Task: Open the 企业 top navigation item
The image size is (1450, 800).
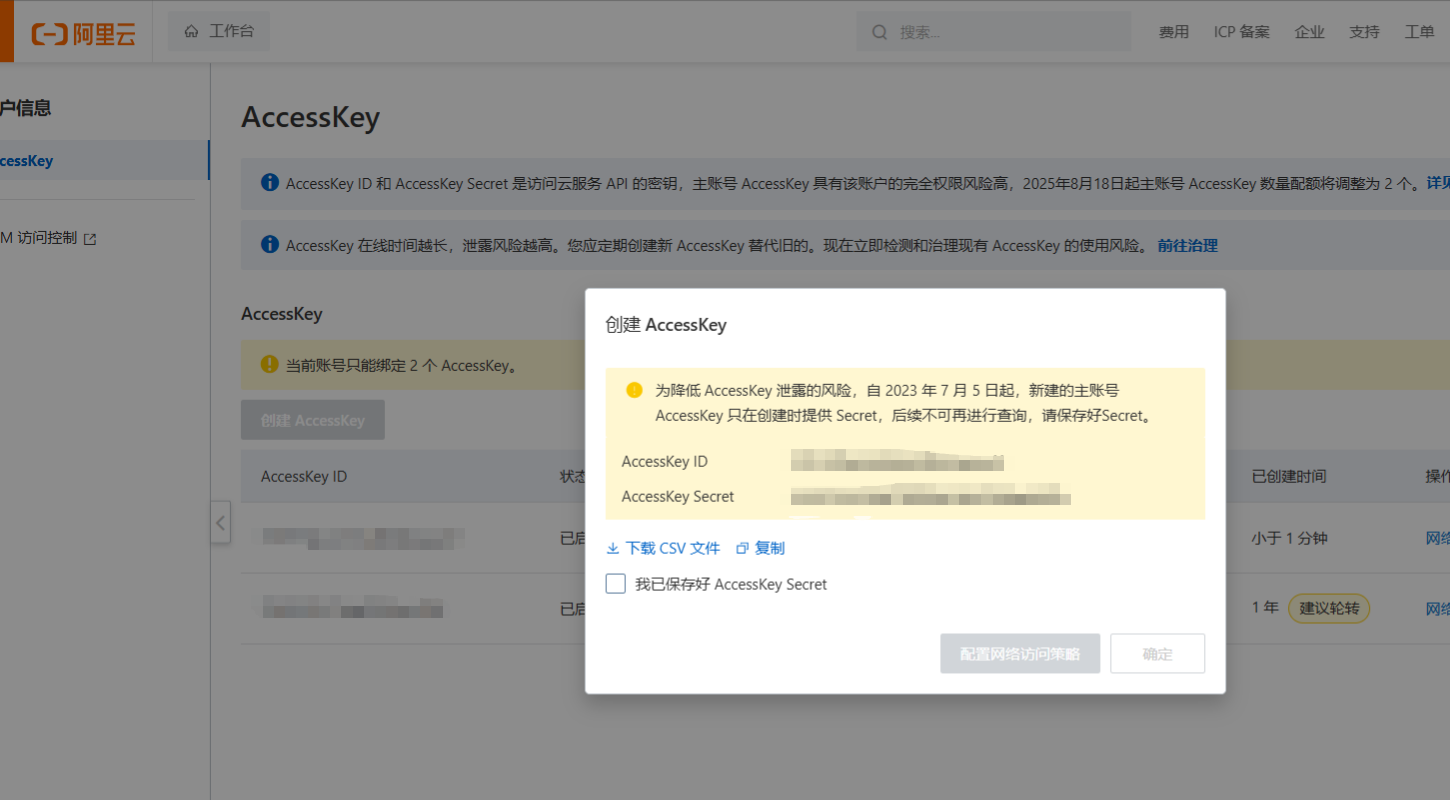Action: pos(1309,32)
